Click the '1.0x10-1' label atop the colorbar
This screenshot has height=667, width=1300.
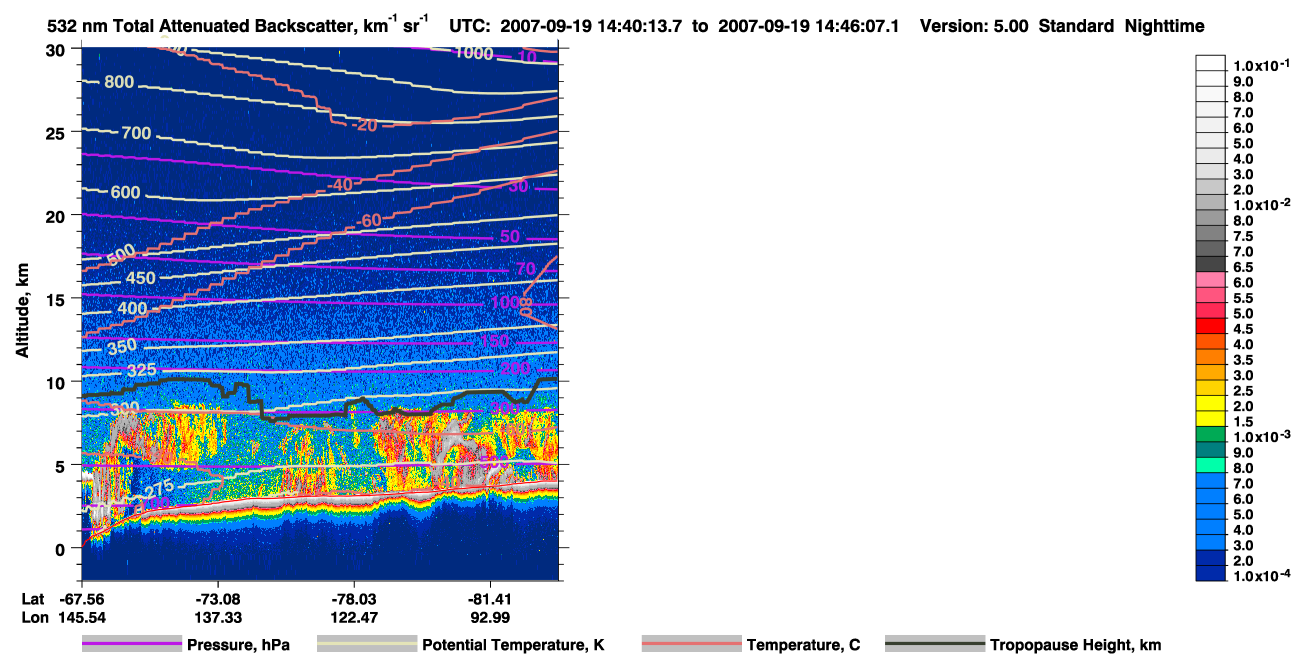click(1262, 65)
